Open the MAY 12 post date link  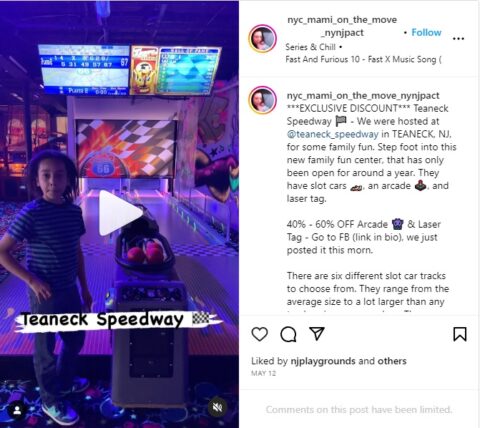coord(263,373)
